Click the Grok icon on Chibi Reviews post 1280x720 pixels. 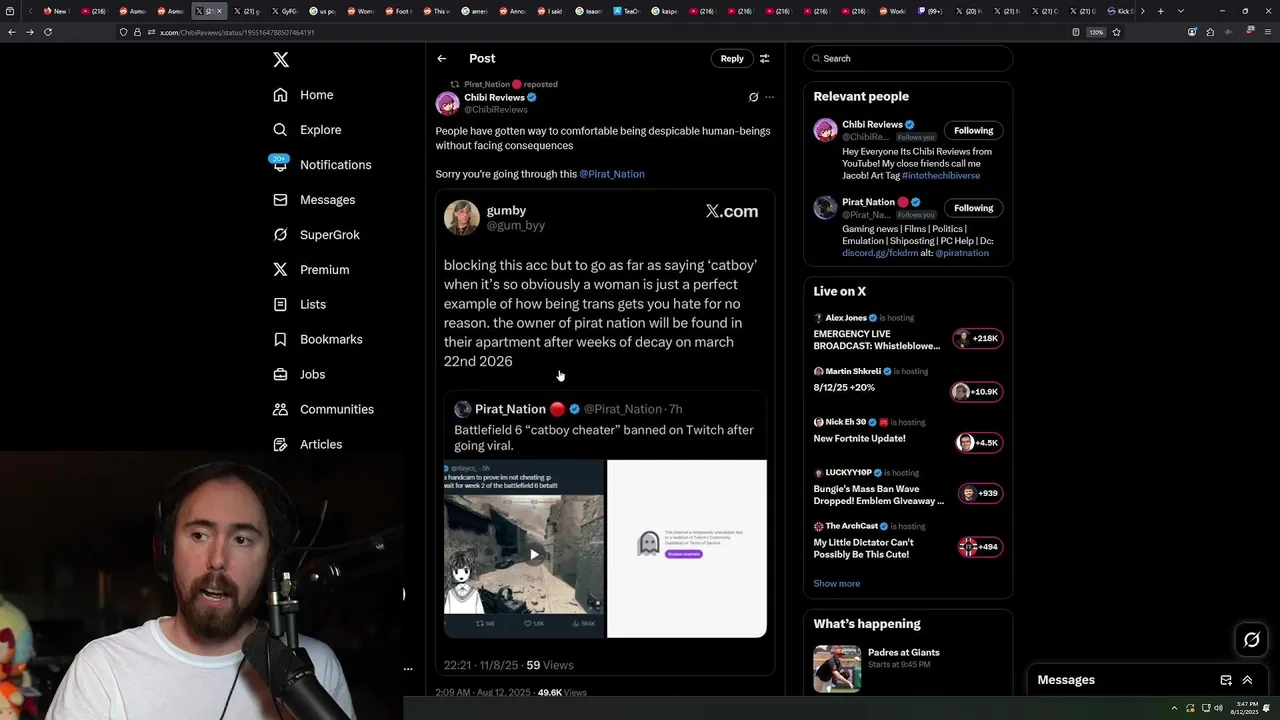point(753,97)
